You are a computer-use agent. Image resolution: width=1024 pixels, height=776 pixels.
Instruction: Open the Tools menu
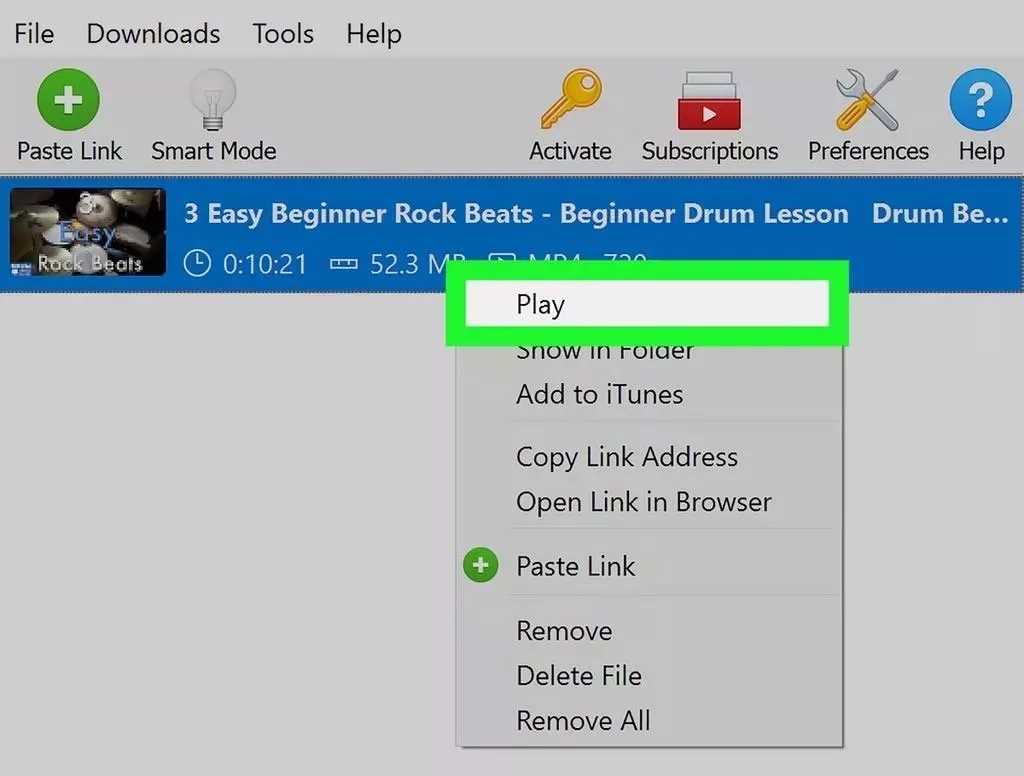coord(282,33)
